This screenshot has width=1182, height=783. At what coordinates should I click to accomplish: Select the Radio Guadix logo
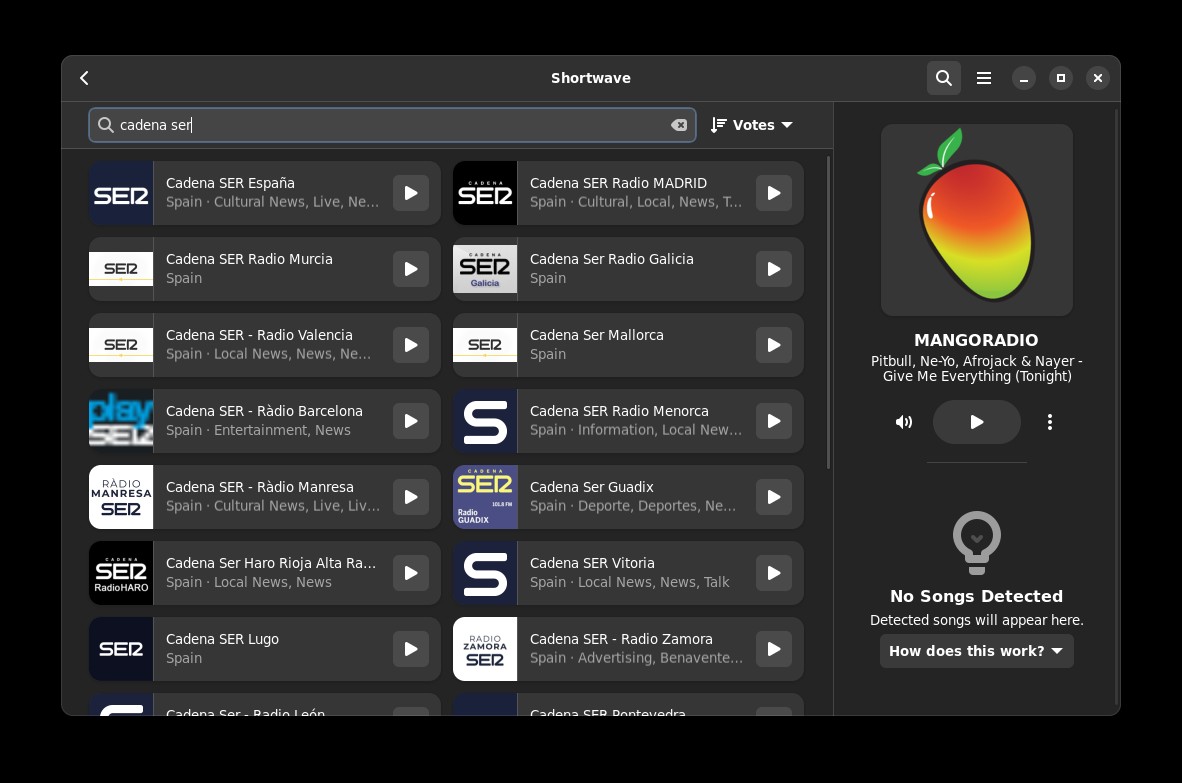coord(485,497)
